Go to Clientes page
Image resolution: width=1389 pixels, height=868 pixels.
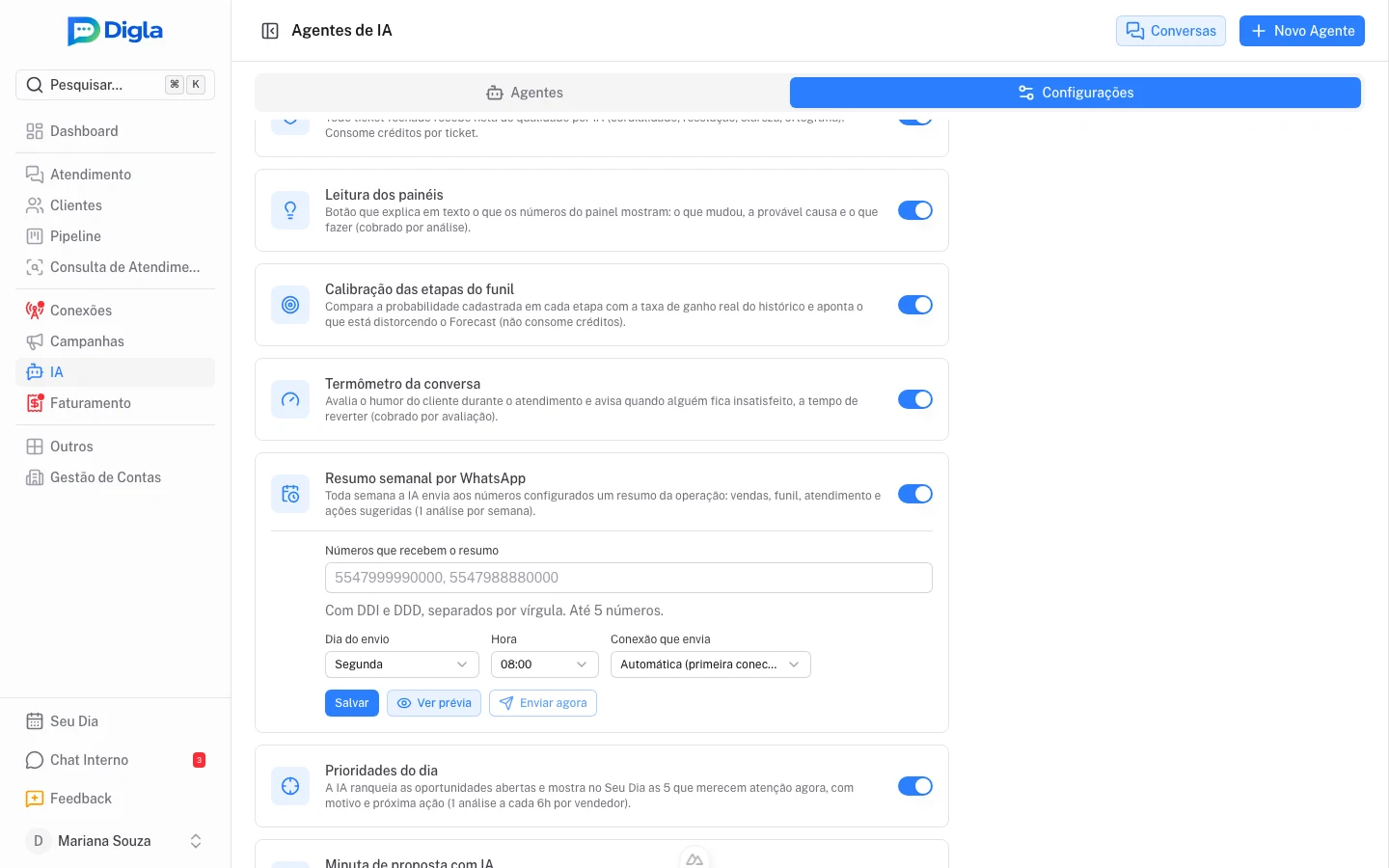tap(115, 205)
